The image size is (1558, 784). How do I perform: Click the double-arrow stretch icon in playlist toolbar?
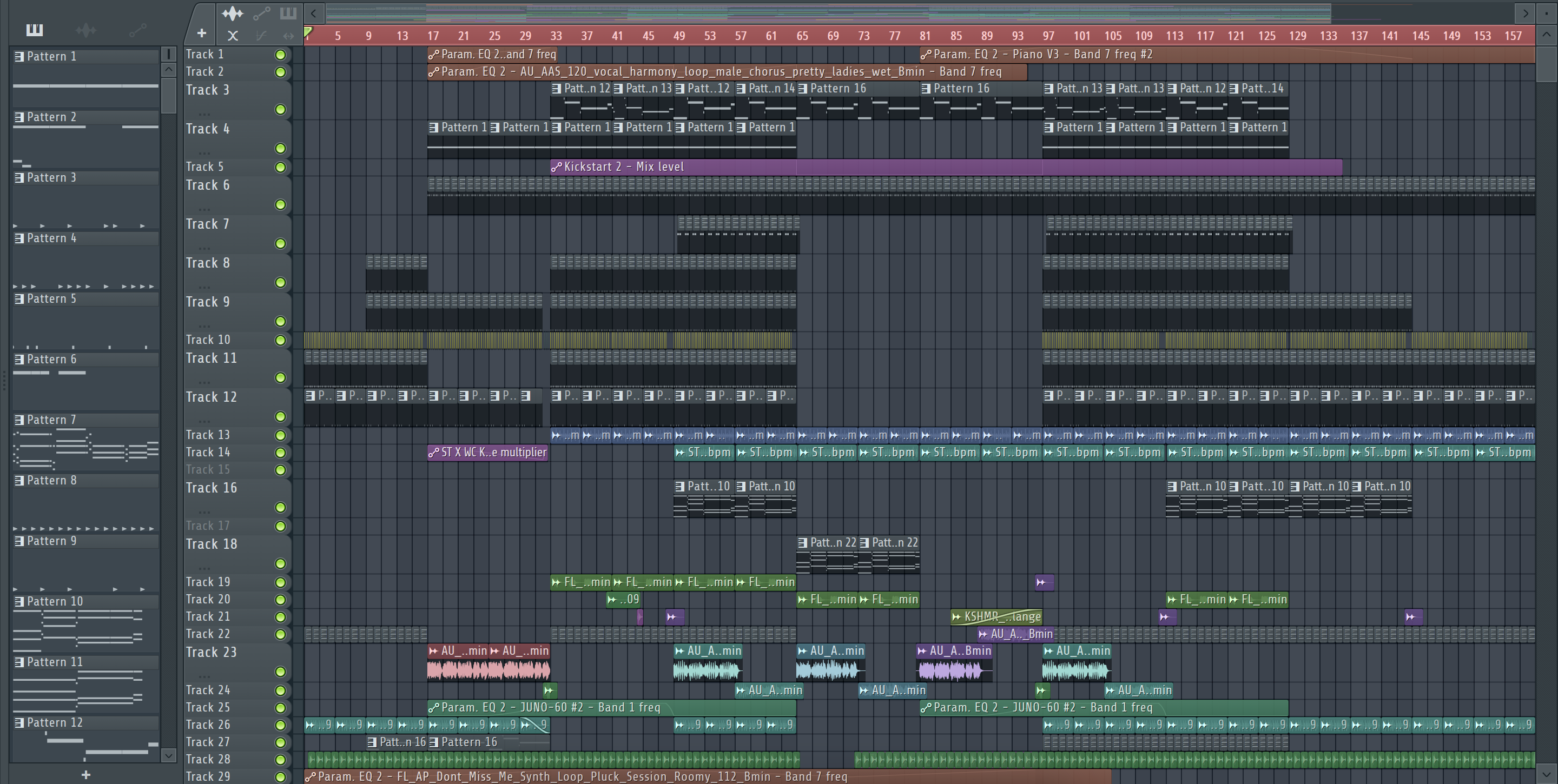(x=288, y=36)
